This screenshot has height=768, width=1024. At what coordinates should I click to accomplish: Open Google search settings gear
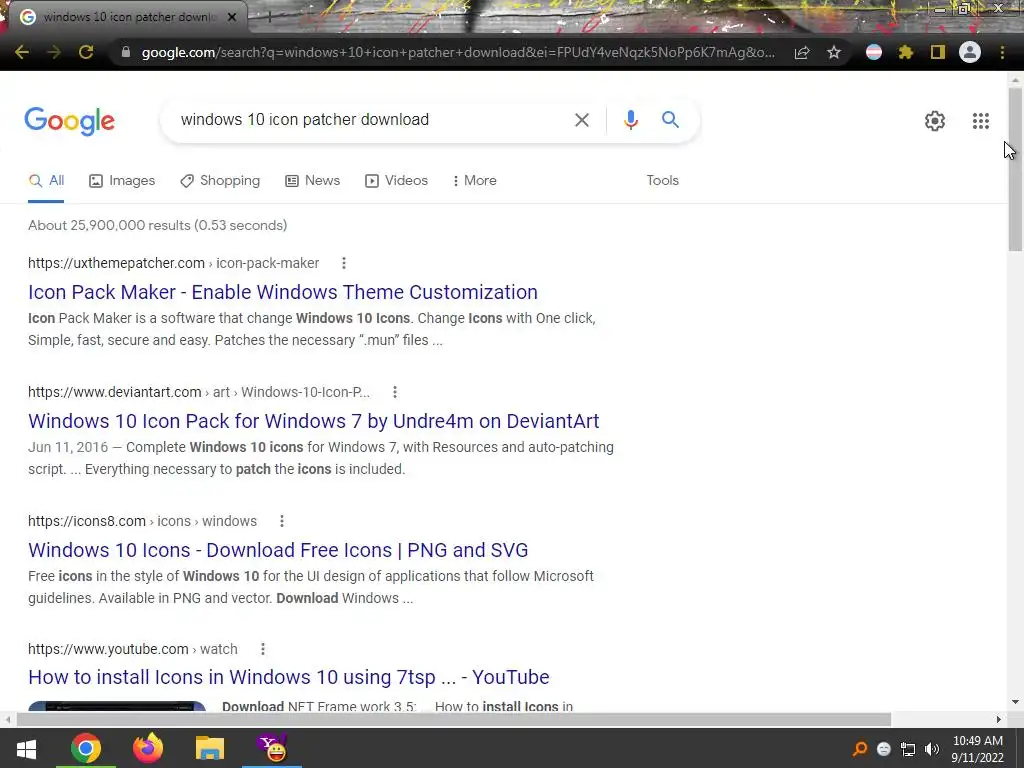coord(935,121)
